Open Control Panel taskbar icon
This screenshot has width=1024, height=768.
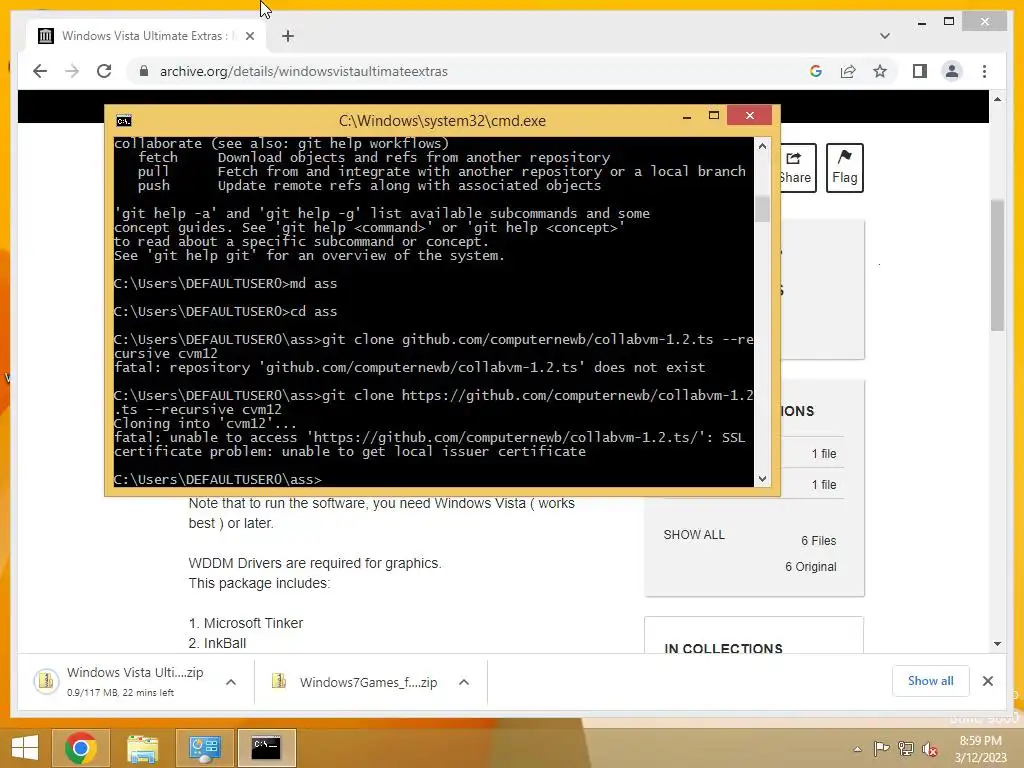pos(204,748)
